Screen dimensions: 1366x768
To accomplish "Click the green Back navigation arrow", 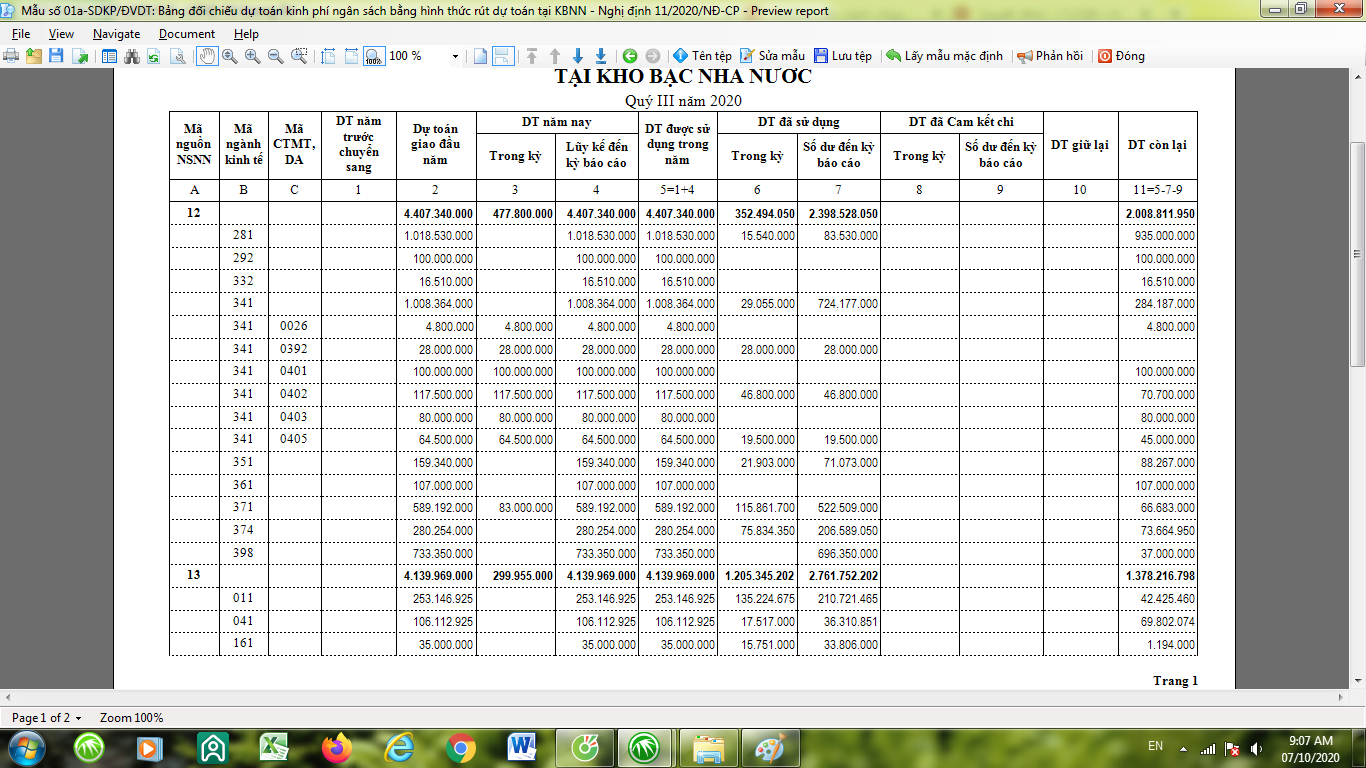I will click(630, 56).
